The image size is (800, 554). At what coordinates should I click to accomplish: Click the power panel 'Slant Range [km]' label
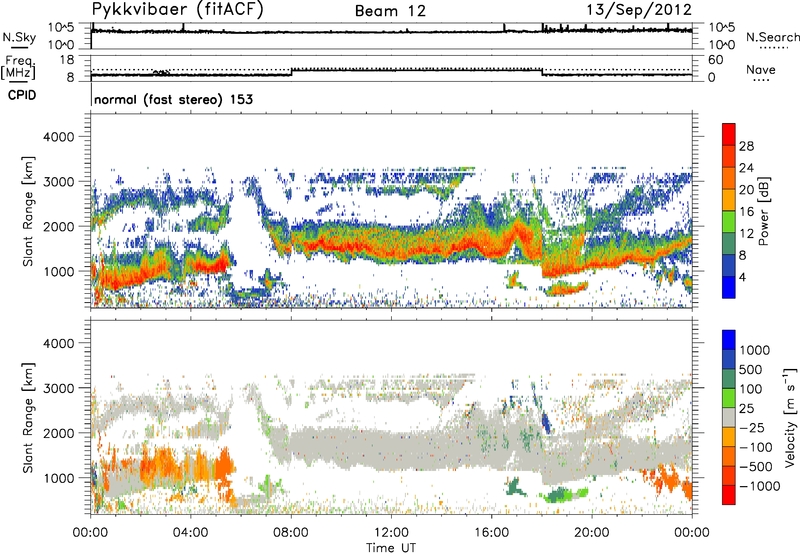coord(28,211)
